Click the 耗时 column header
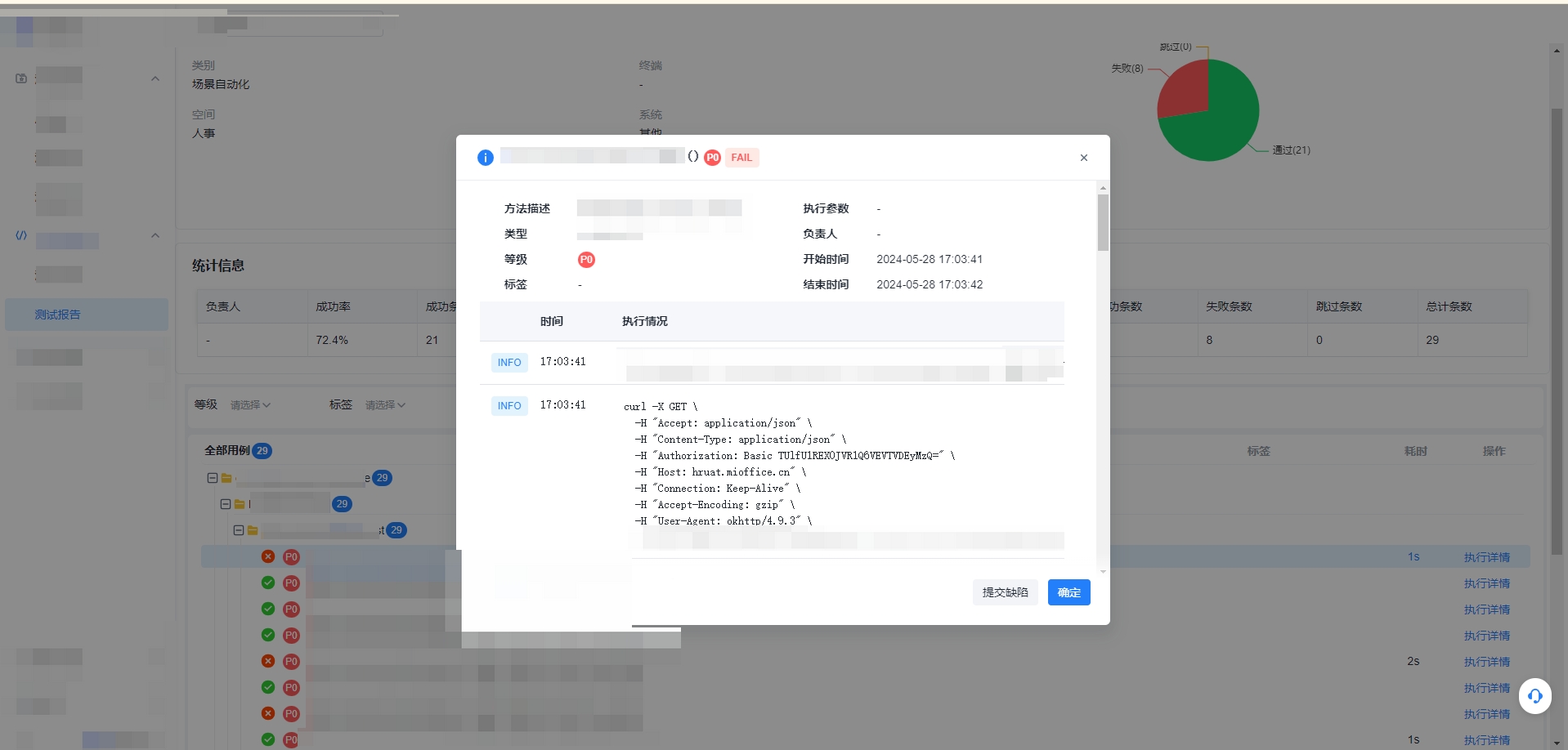This screenshot has height=750, width=1568. point(1415,451)
